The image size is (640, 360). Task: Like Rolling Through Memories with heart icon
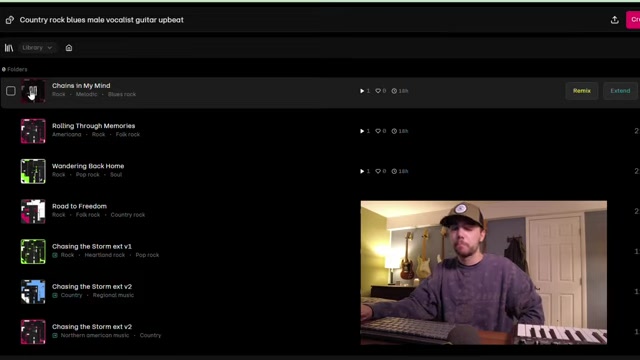point(378,131)
